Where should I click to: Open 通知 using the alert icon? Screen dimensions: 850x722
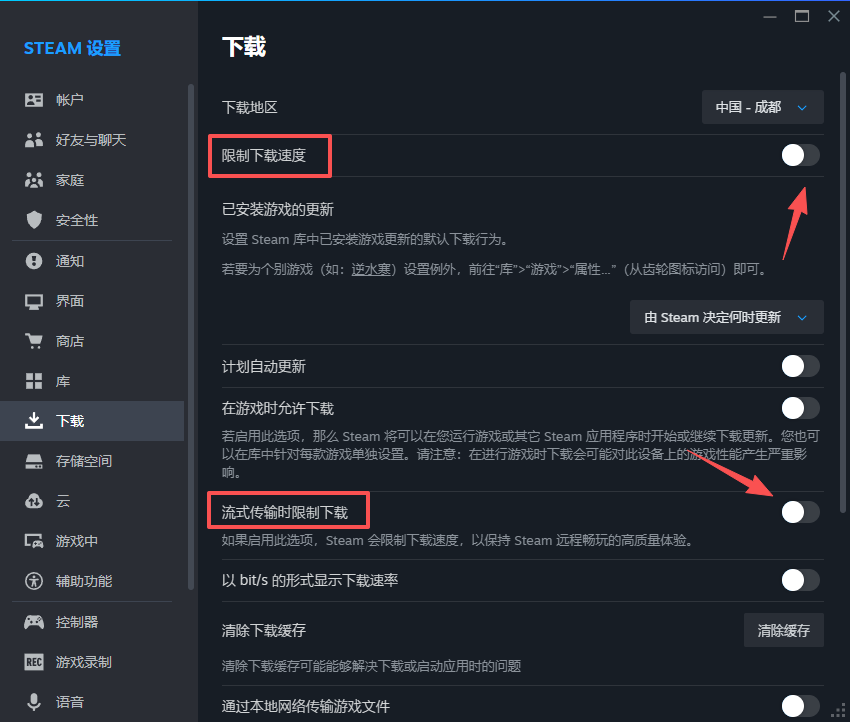[34, 261]
